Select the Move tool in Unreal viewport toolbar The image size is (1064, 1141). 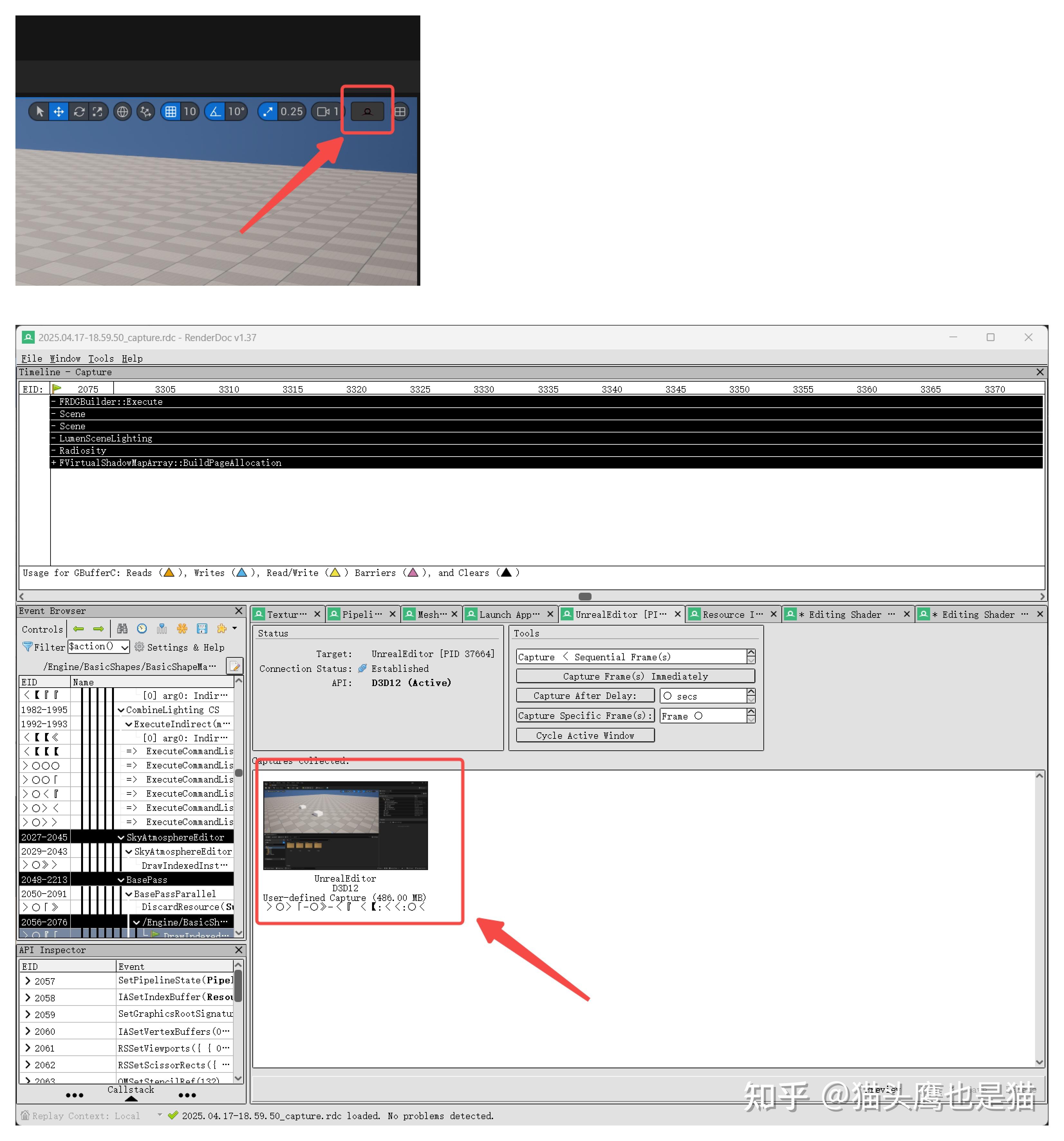[x=59, y=112]
